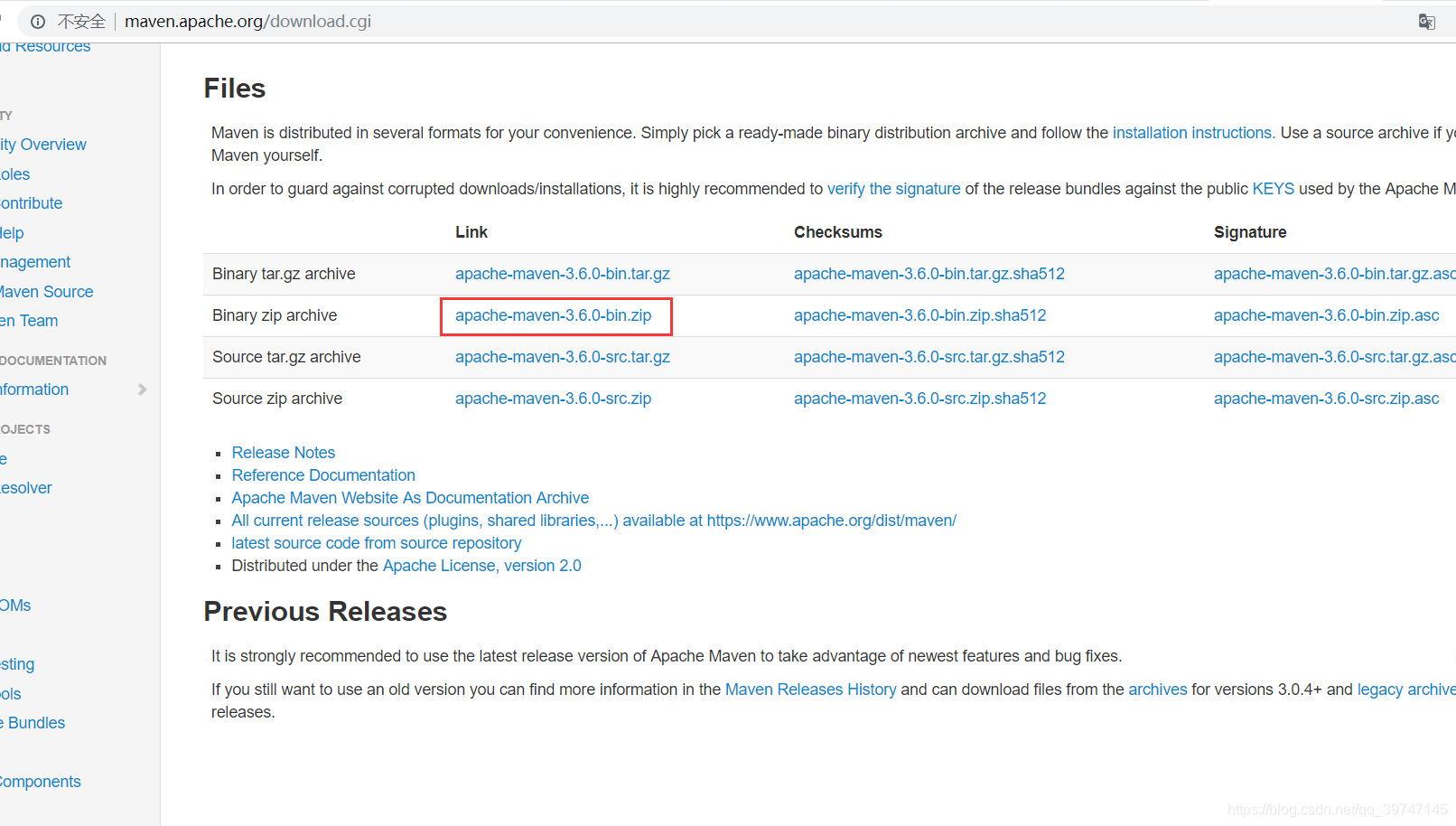Open Components sidebar item
The height and width of the screenshot is (826, 1456).
[x=41, y=782]
